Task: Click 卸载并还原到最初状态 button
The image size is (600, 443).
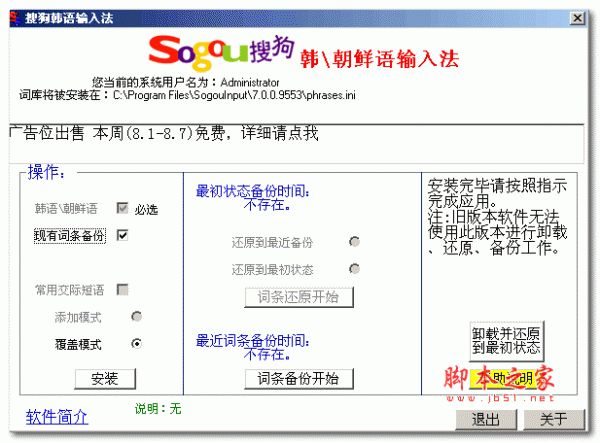Action: [506, 341]
